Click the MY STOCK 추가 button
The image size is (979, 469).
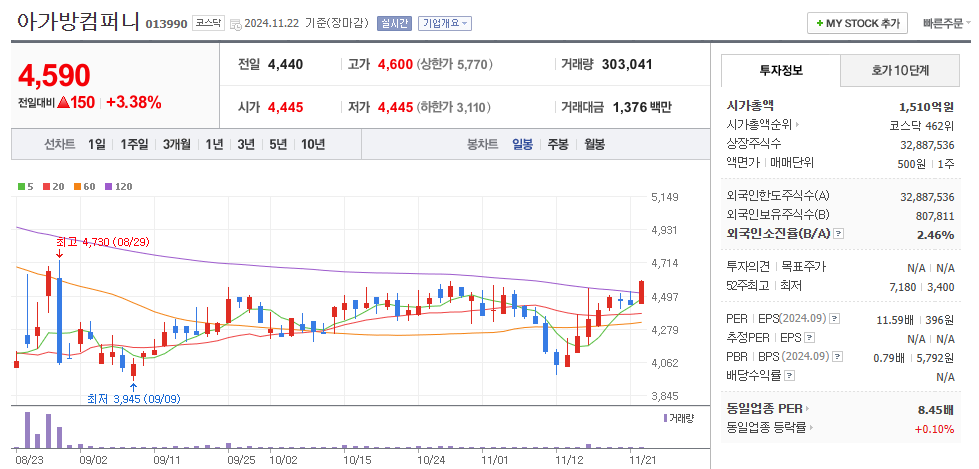click(x=857, y=24)
